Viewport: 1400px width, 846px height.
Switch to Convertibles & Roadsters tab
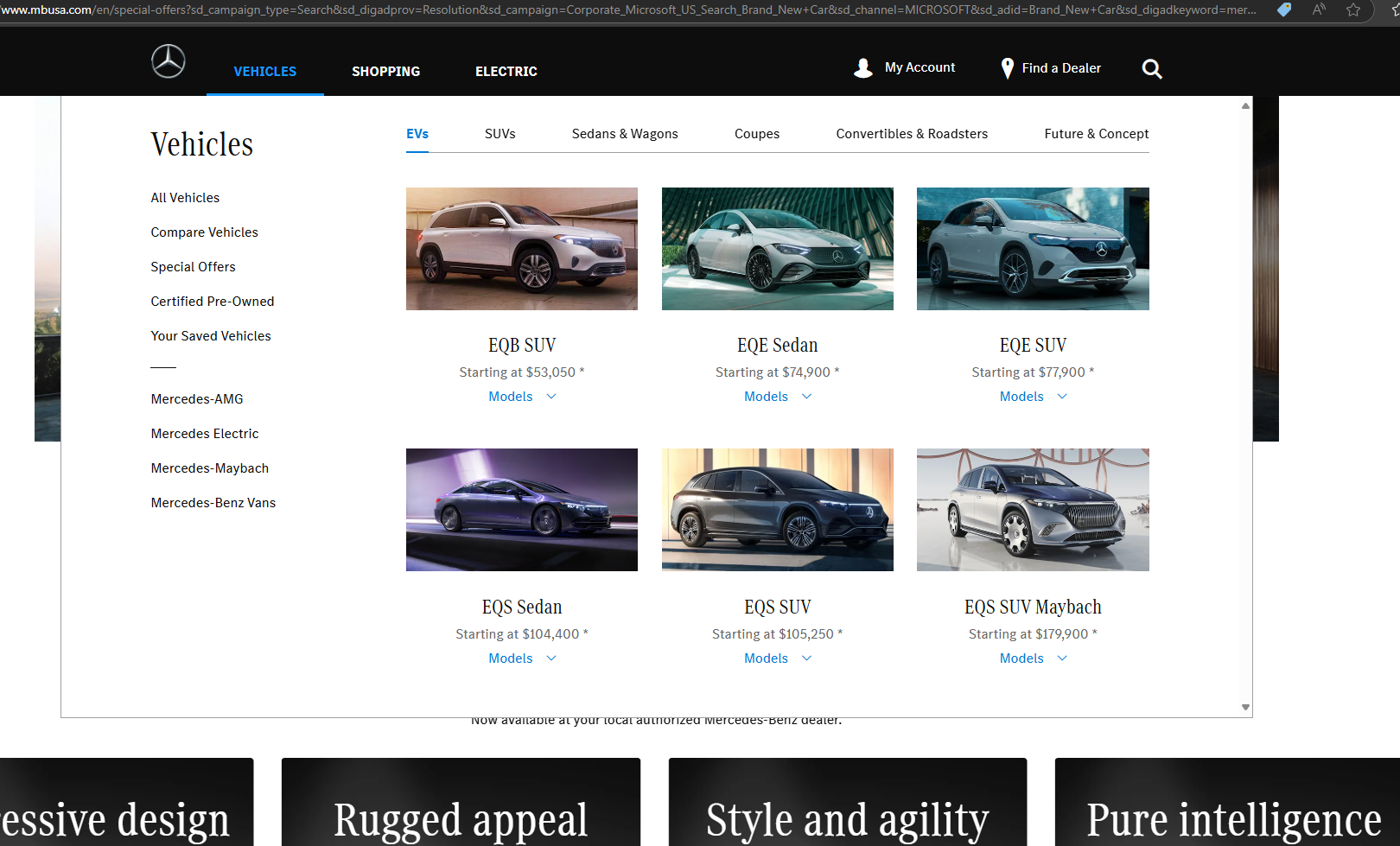[912, 134]
